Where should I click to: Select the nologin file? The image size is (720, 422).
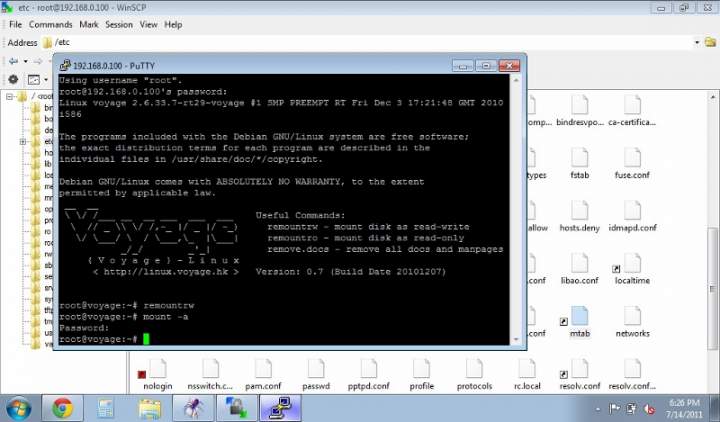(158, 375)
